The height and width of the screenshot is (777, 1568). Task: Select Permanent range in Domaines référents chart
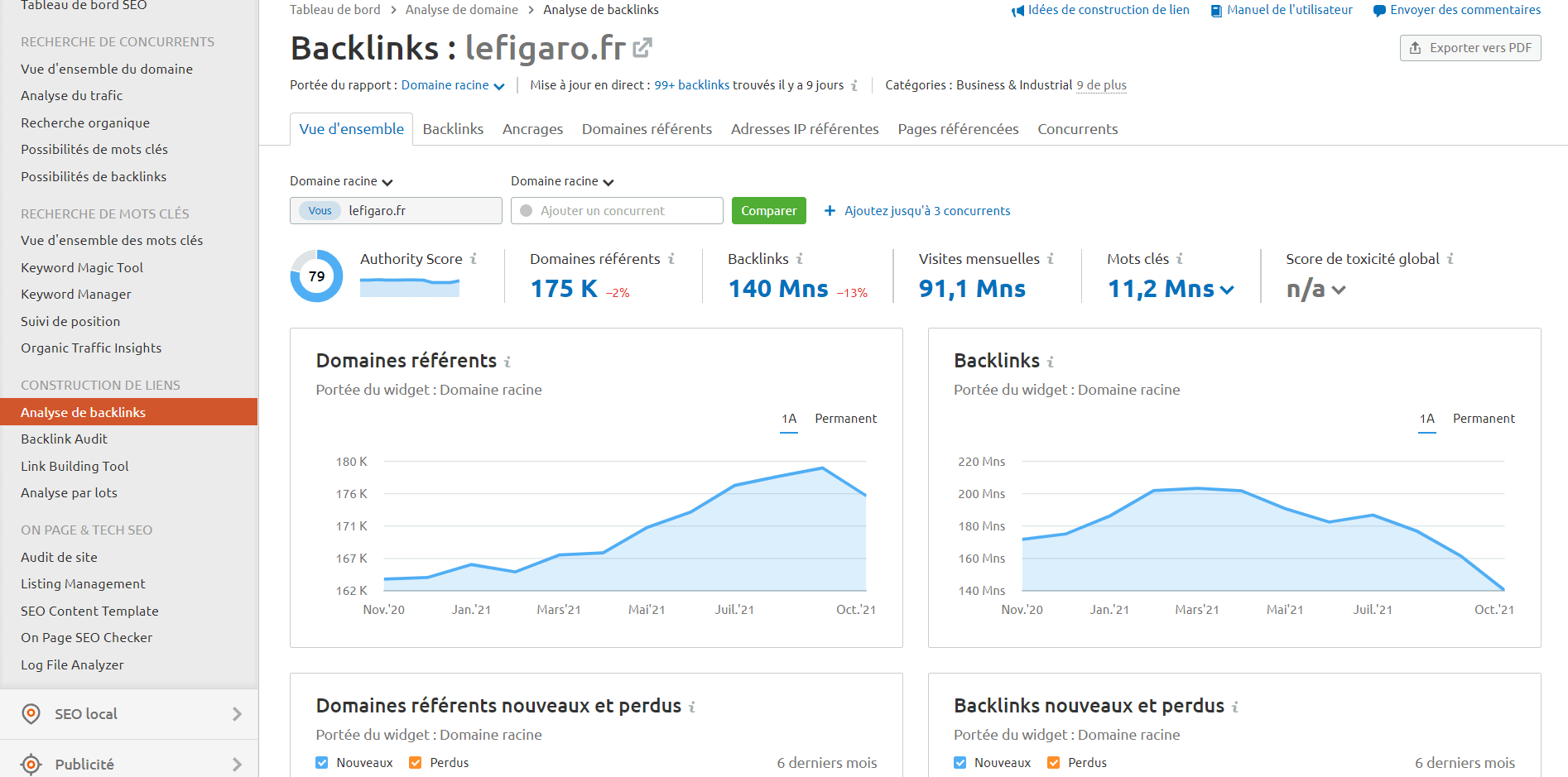[845, 419]
